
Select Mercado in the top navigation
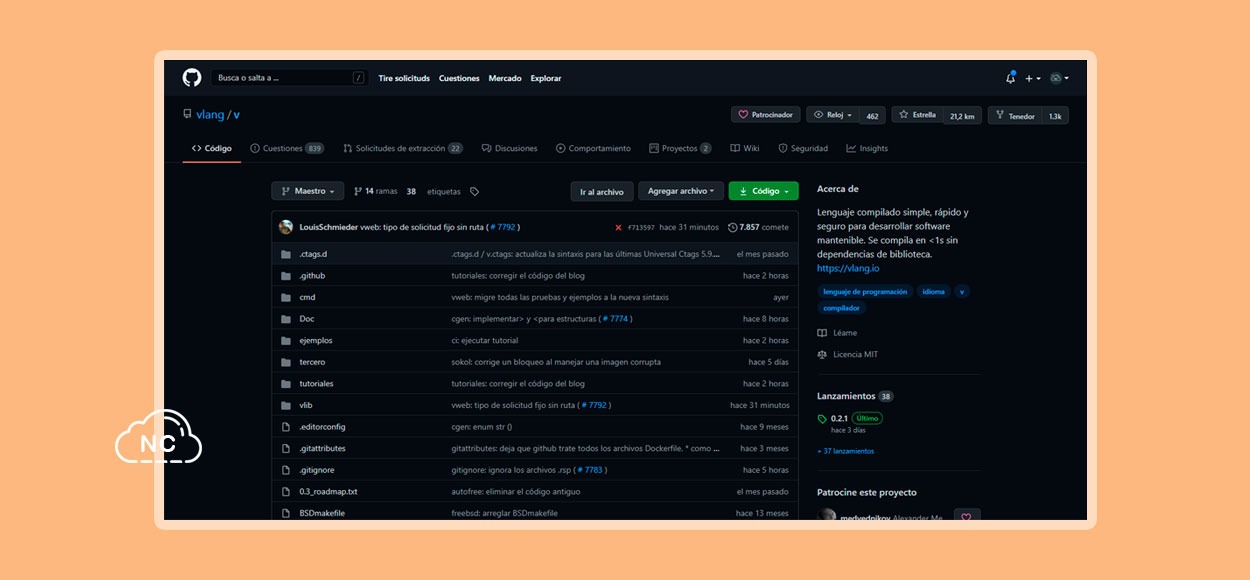tap(505, 78)
